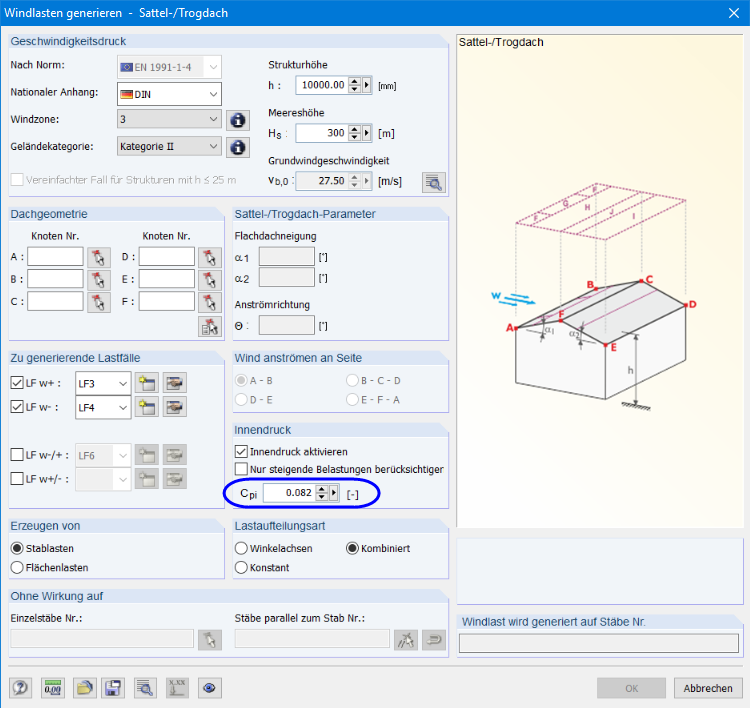Toggle Innendruck aktivieren checkbox
750x708 pixels.
[241, 452]
